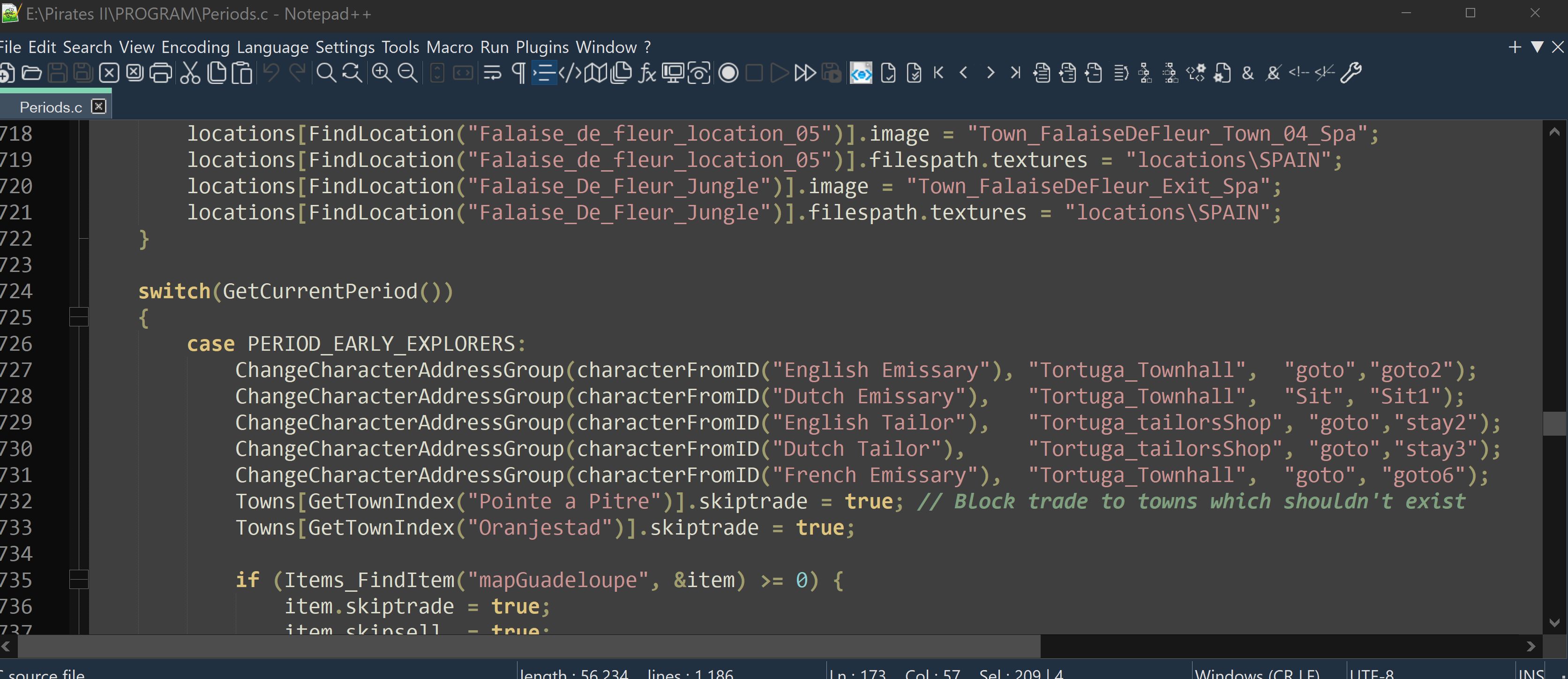Click the Open file folder icon
This screenshot has width=1568, height=679.
click(31, 73)
